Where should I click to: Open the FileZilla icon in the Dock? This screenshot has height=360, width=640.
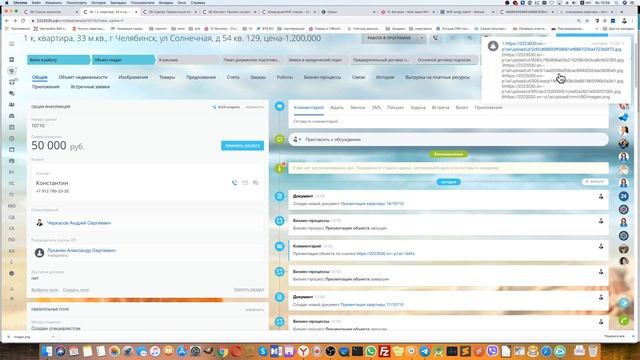pos(384,351)
